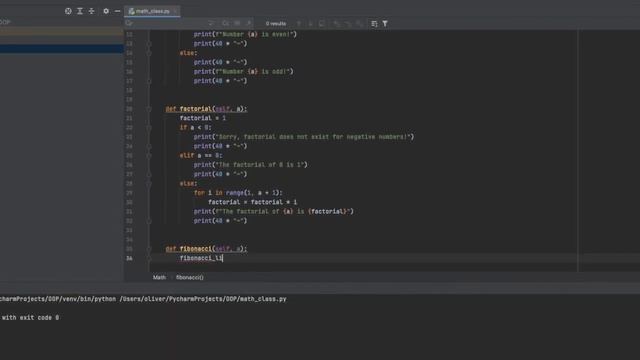Screen dimensions: 640x360
Task: Collapse the 'elif a == 0:' fold marker
Action: point(149,156)
